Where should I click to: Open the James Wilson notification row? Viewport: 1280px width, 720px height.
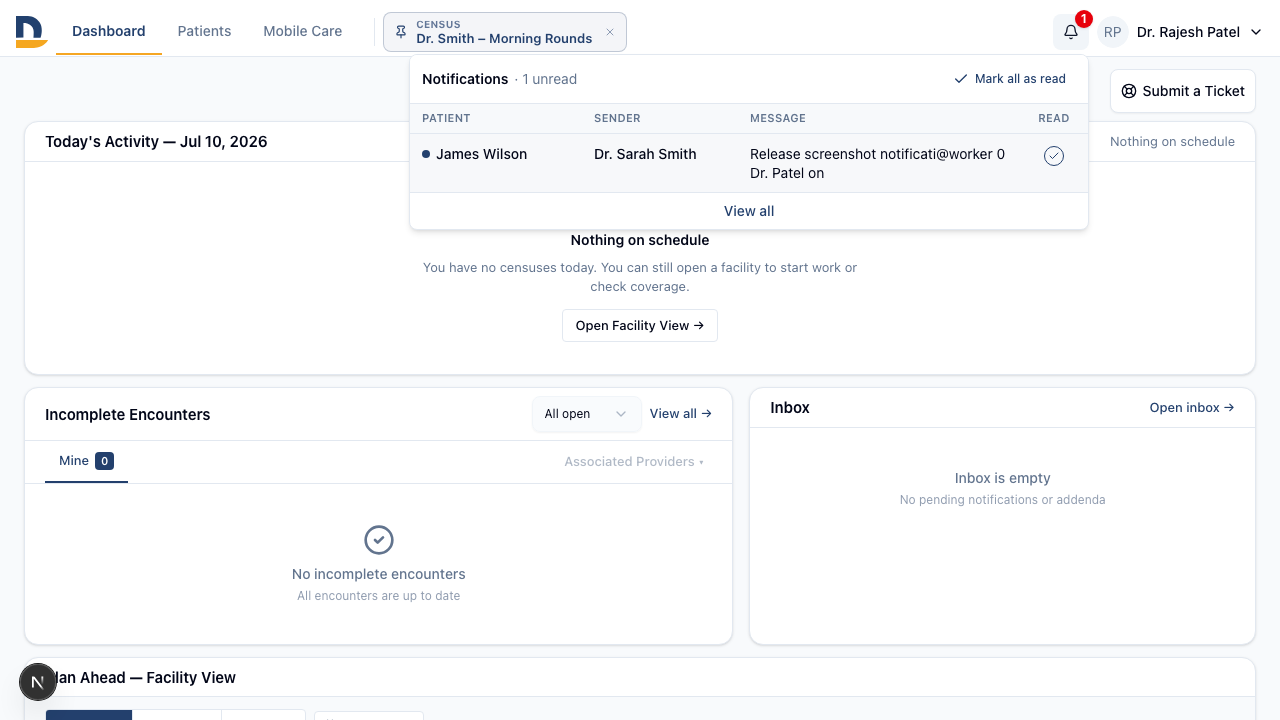coord(749,163)
